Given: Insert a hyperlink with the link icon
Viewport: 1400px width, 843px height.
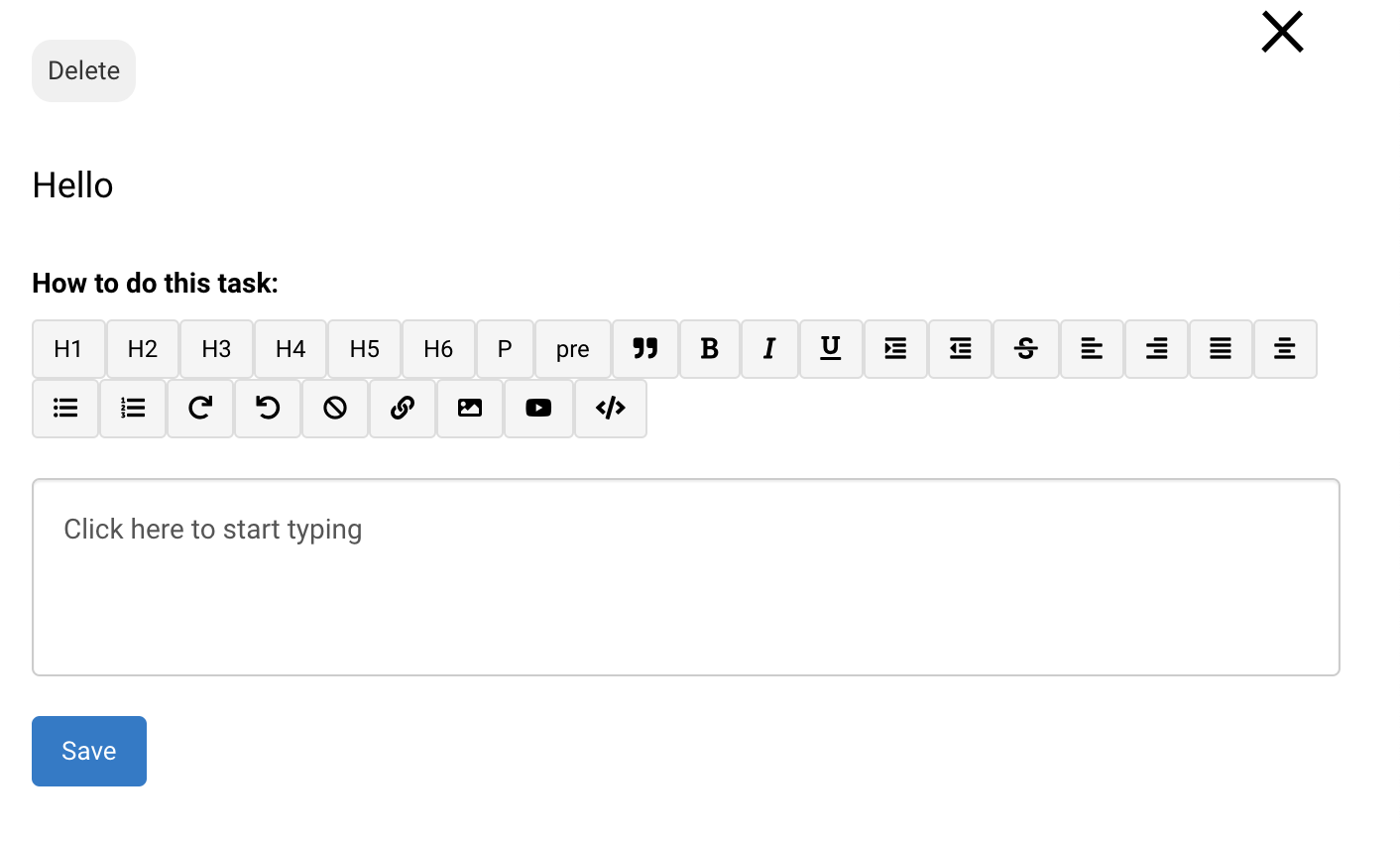Looking at the screenshot, I should pos(403,409).
